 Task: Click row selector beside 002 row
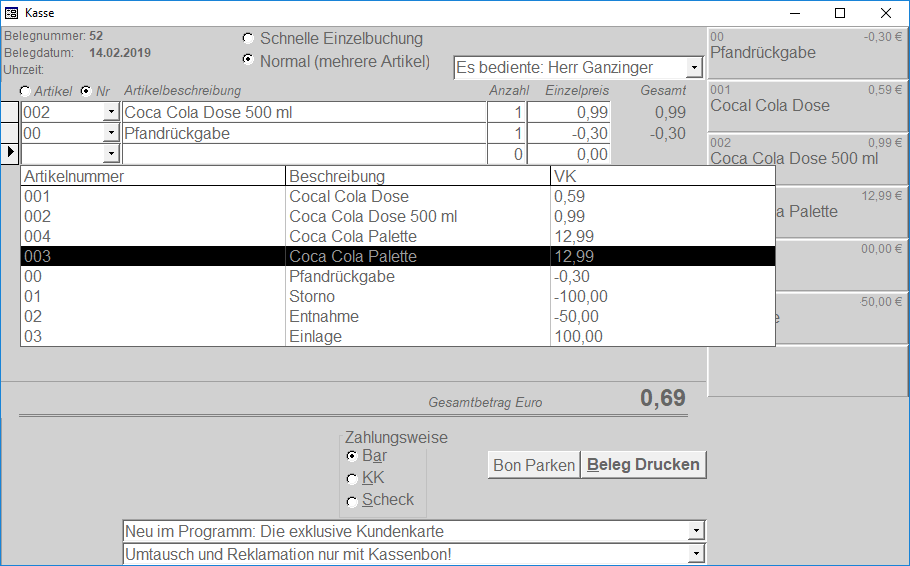10,112
